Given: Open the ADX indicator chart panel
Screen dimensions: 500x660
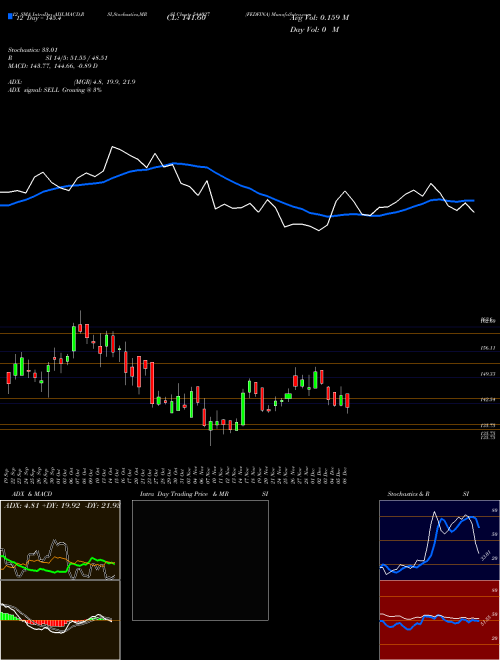Looking at the screenshot, I should click(x=60, y=540).
